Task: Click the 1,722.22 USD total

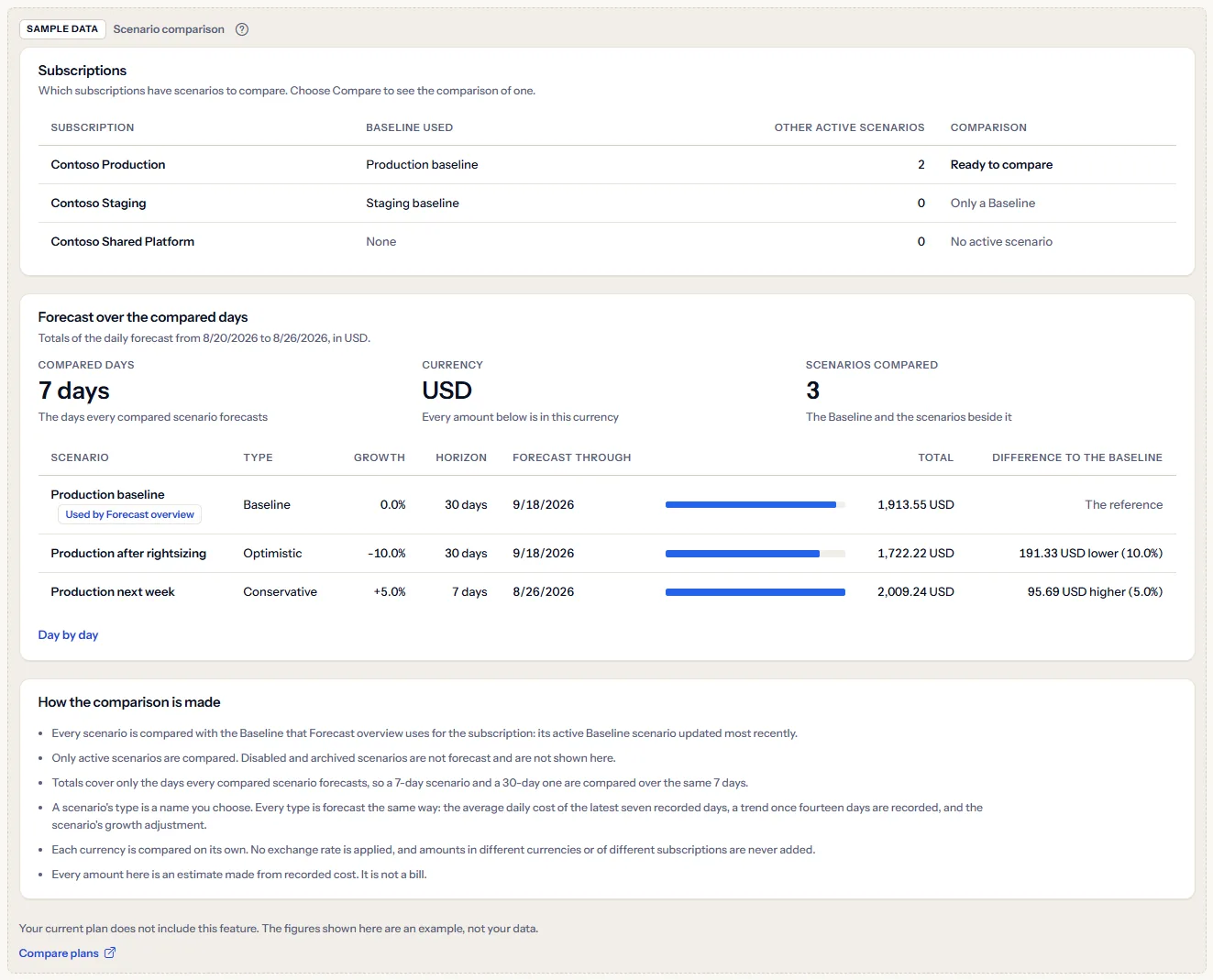Action: pyautogui.click(x=916, y=554)
